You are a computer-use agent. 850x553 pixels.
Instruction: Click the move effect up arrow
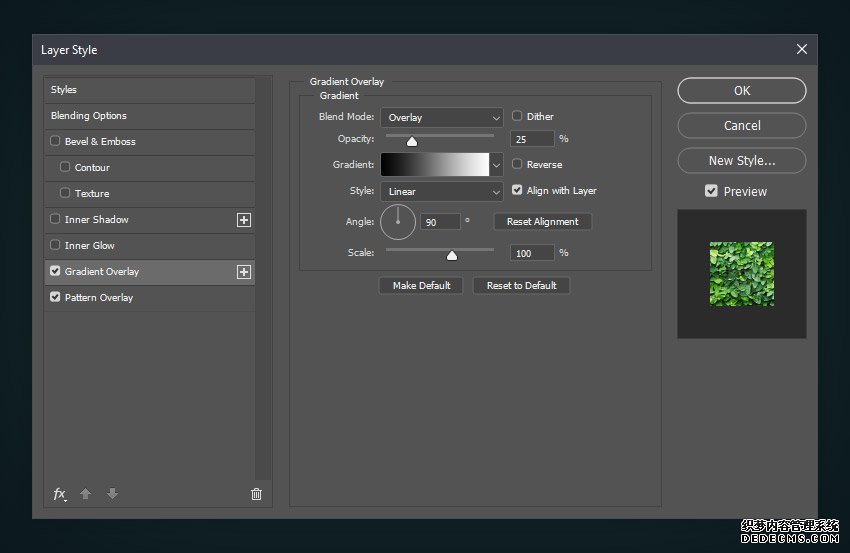click(x=86, y=493)
